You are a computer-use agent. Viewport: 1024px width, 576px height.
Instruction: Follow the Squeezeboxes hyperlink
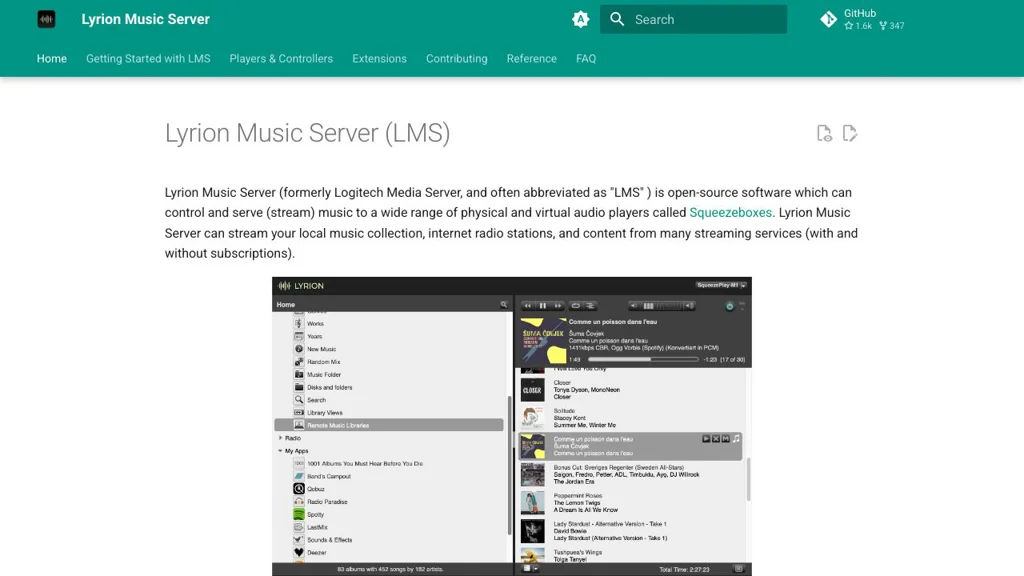click(732, 212)
